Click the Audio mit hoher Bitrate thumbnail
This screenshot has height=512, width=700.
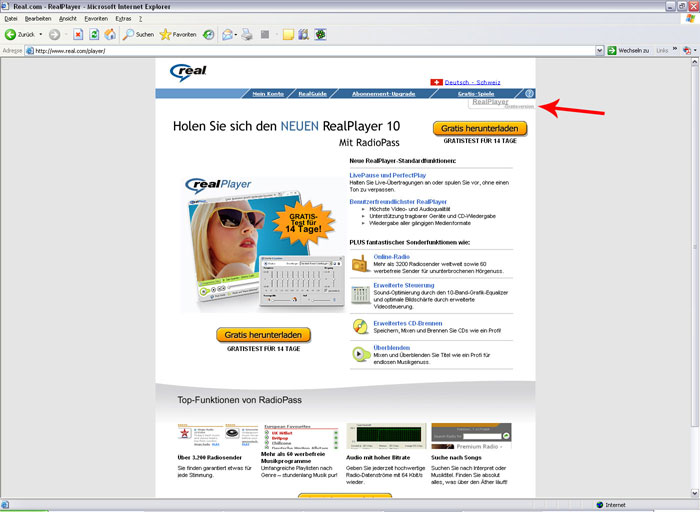[x=386, y=436]
